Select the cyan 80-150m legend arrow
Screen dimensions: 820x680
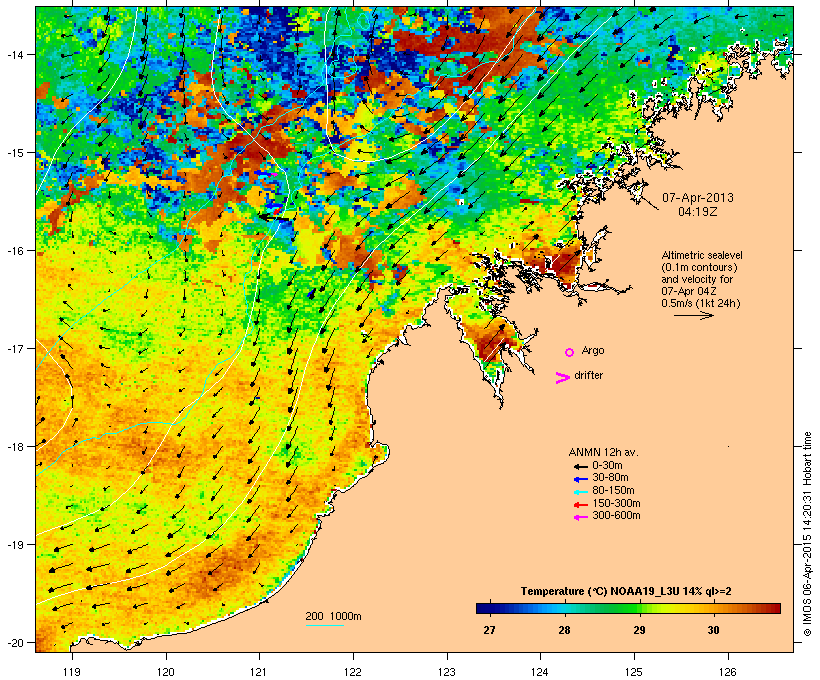(x=581, y=492)
